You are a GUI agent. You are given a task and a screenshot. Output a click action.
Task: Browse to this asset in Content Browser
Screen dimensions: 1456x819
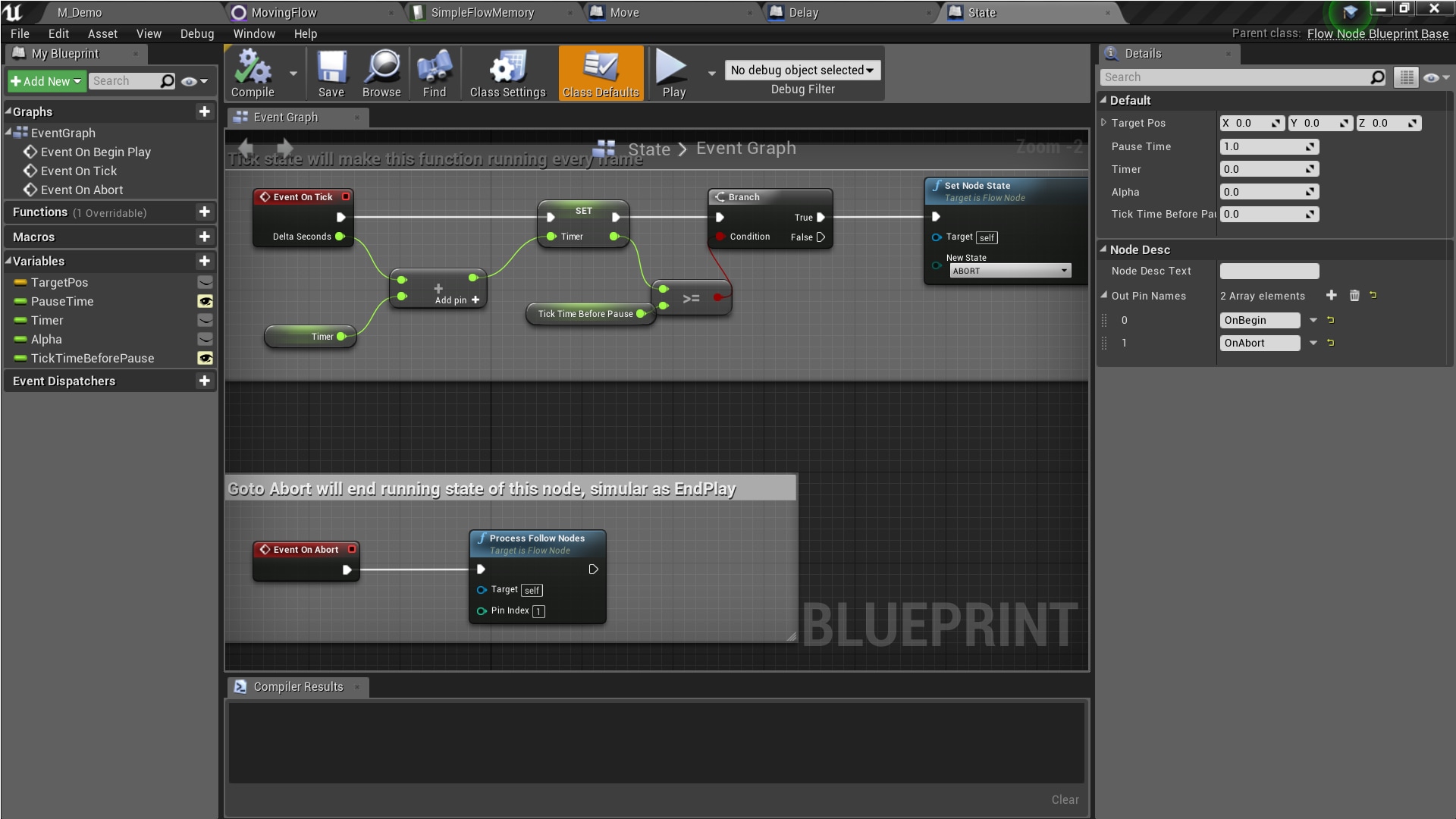tap(381, 73)
